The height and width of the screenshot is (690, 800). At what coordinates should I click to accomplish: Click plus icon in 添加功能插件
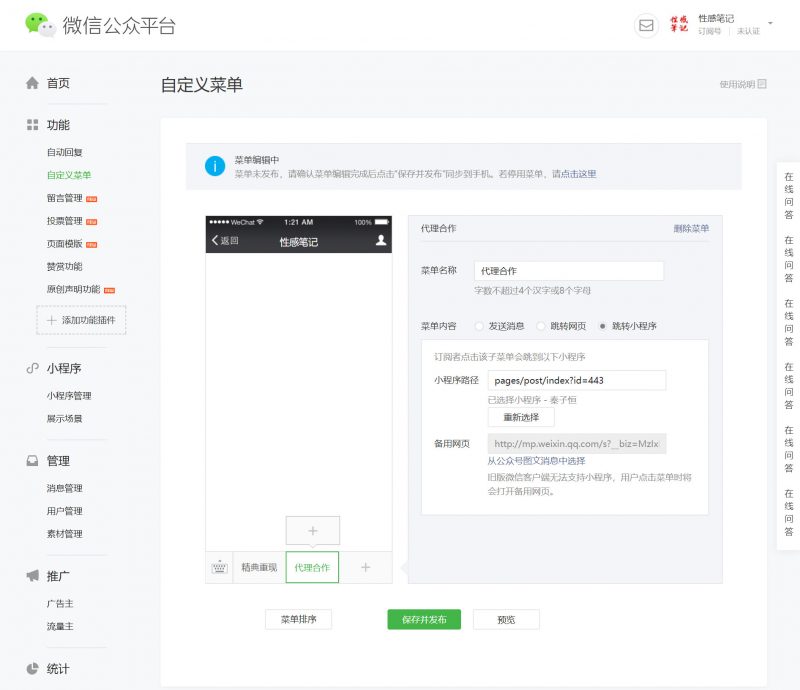pyautogui.click(x=52, y=320)
